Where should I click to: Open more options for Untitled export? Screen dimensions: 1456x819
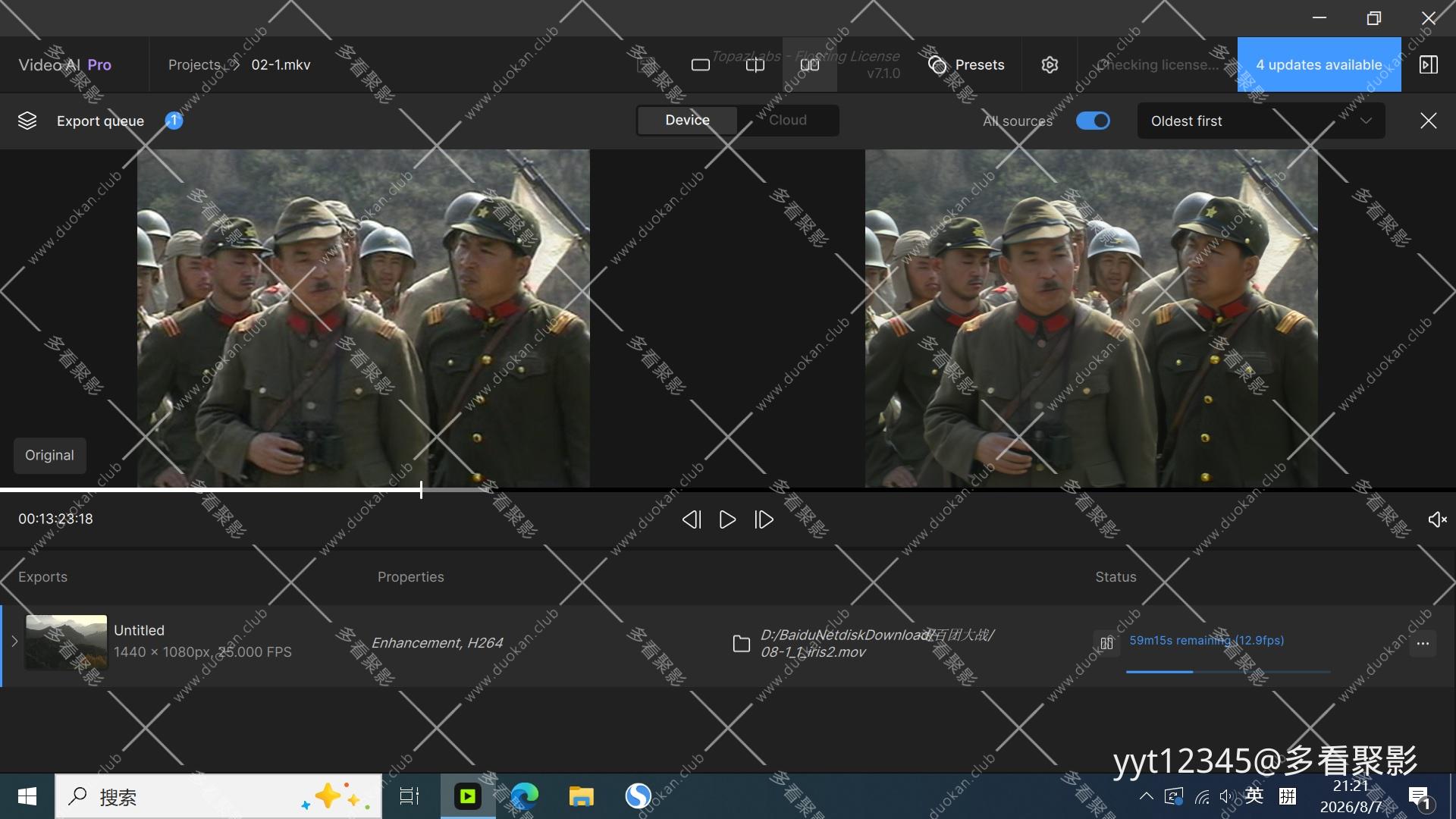(1423, 644)
